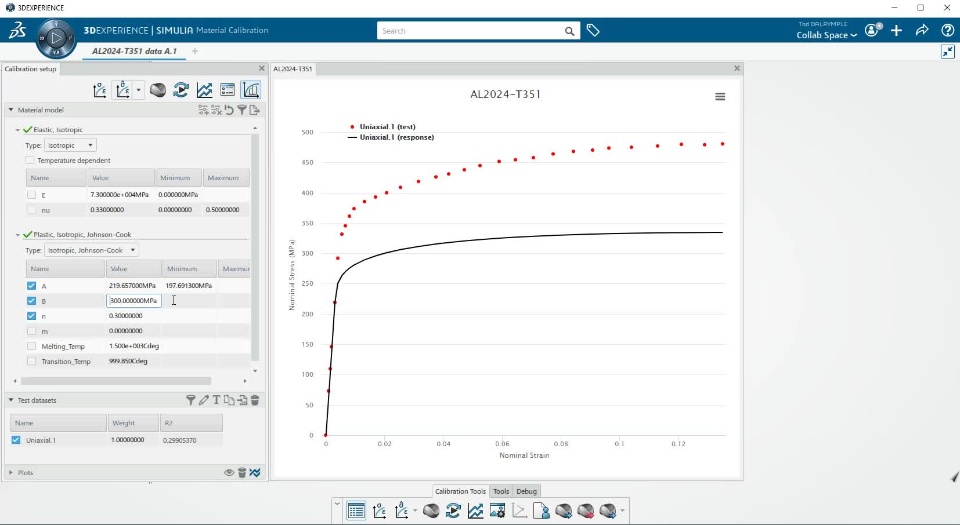Uncheck the checkbox for parameter n
960x525 pixels.
[x=31, y=316]
